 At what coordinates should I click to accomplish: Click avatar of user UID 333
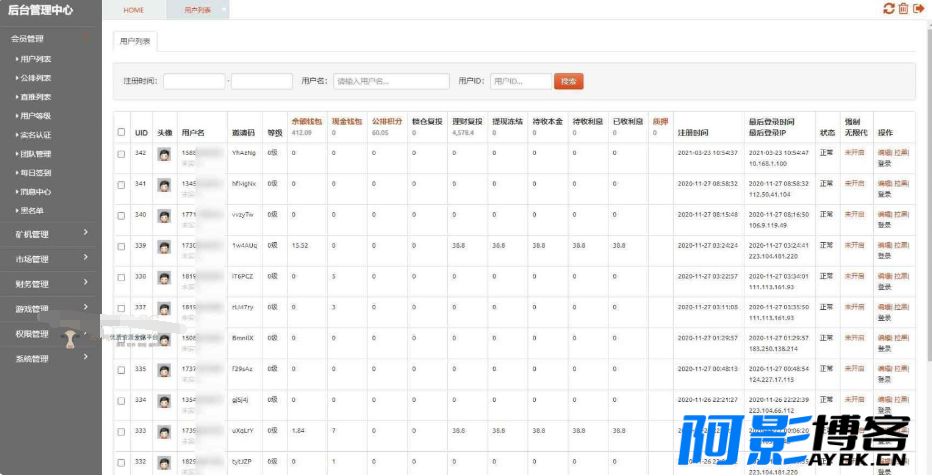pyautogui.click(x=164, y=433)
